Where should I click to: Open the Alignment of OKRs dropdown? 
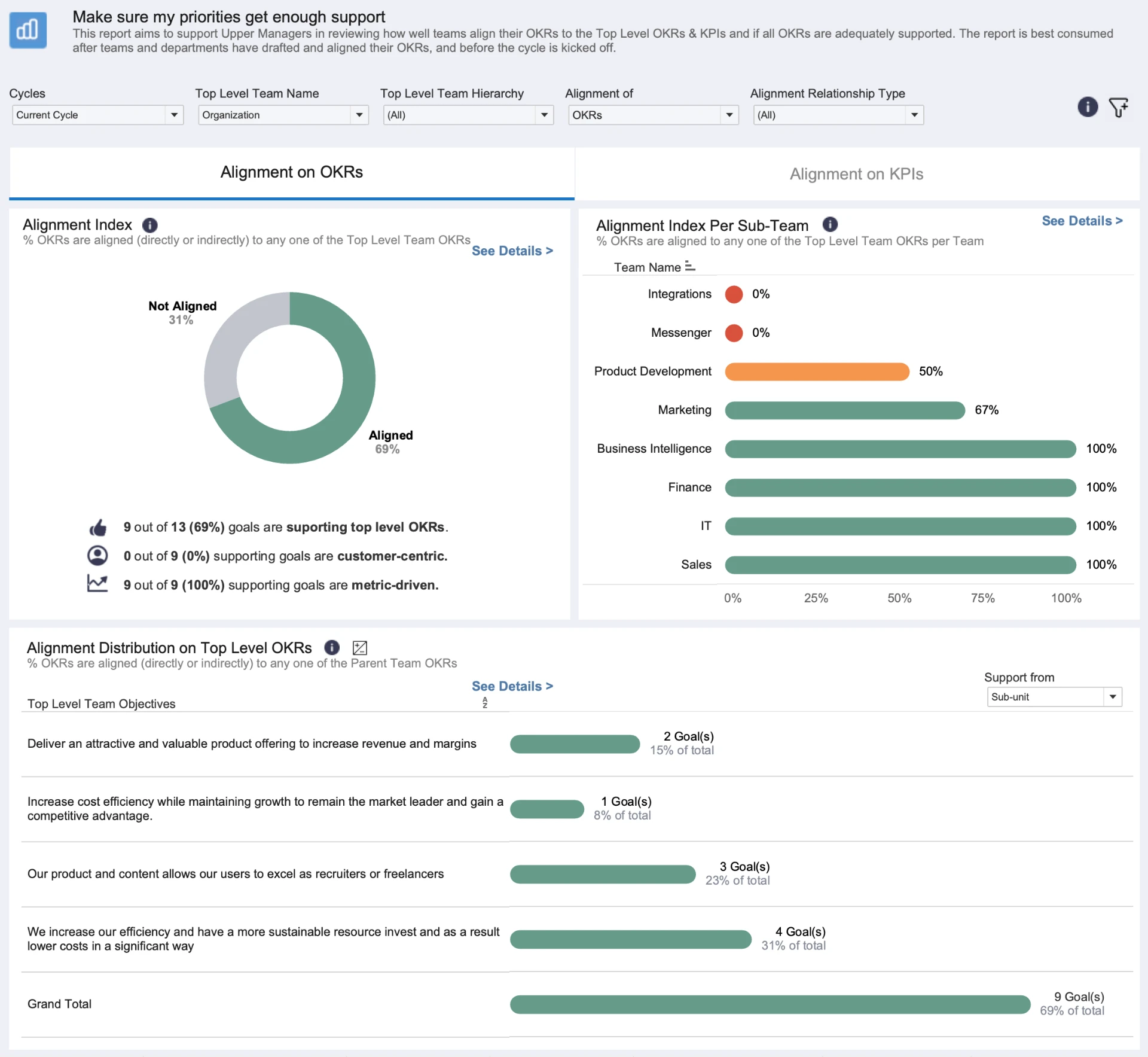click(653, 115)
